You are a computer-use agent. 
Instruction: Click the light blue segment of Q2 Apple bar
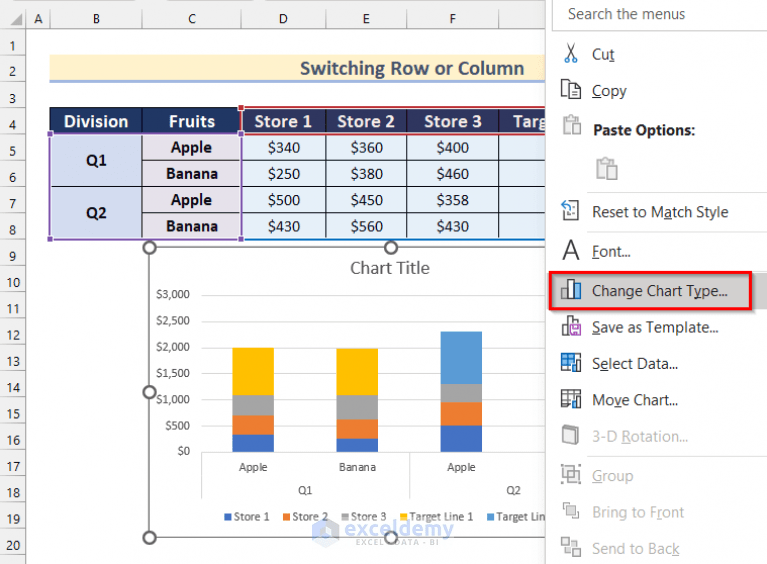click(461, 358)
